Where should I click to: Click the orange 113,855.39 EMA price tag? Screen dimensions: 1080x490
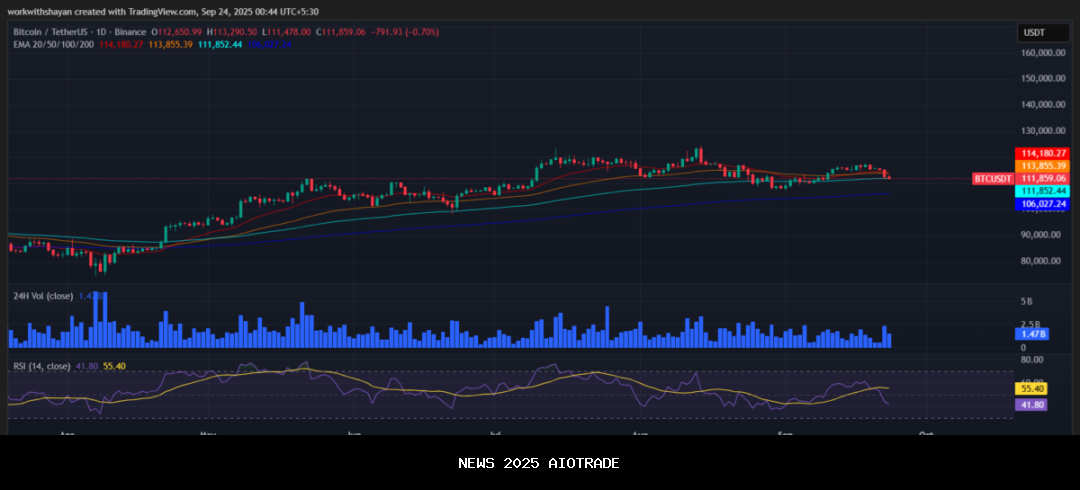1042,166
